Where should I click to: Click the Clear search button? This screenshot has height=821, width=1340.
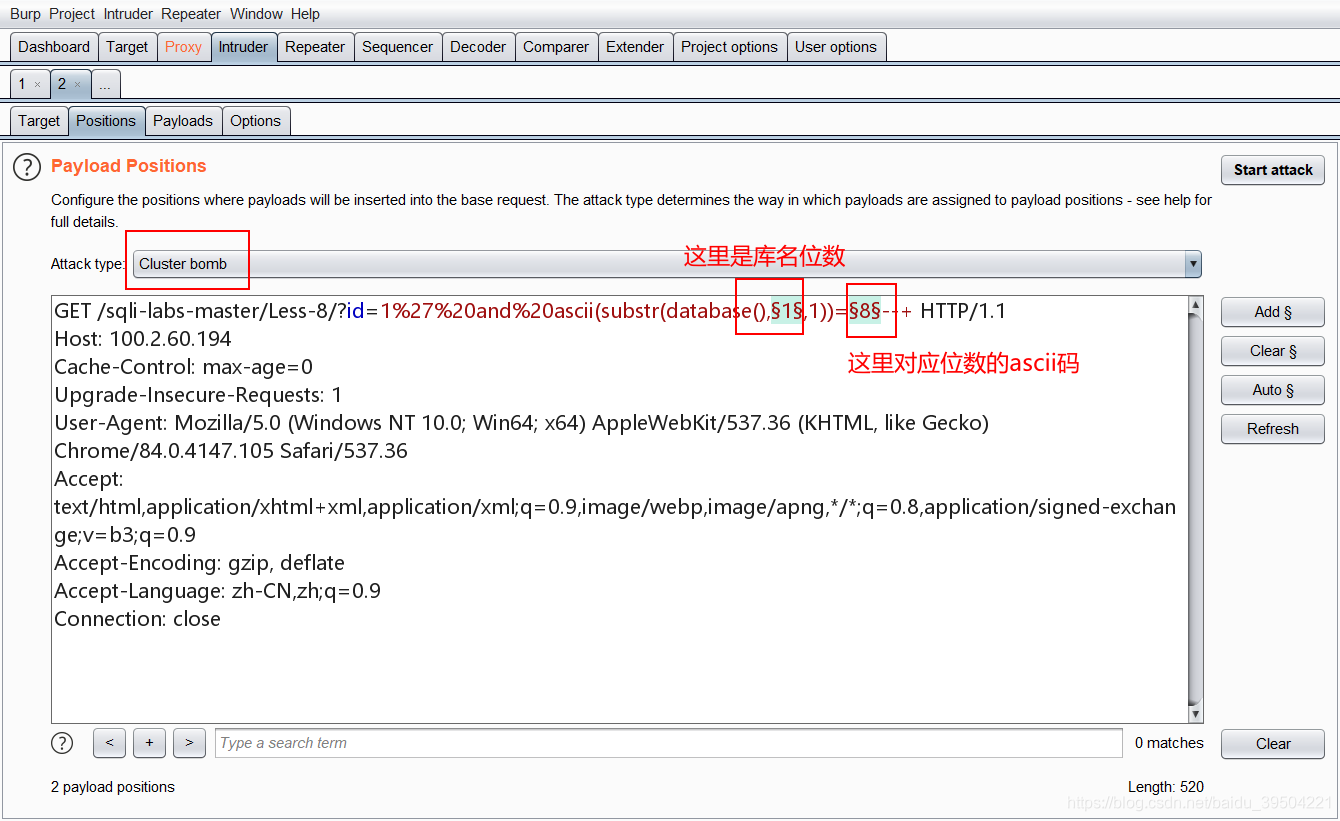(x=1273, y=744)
